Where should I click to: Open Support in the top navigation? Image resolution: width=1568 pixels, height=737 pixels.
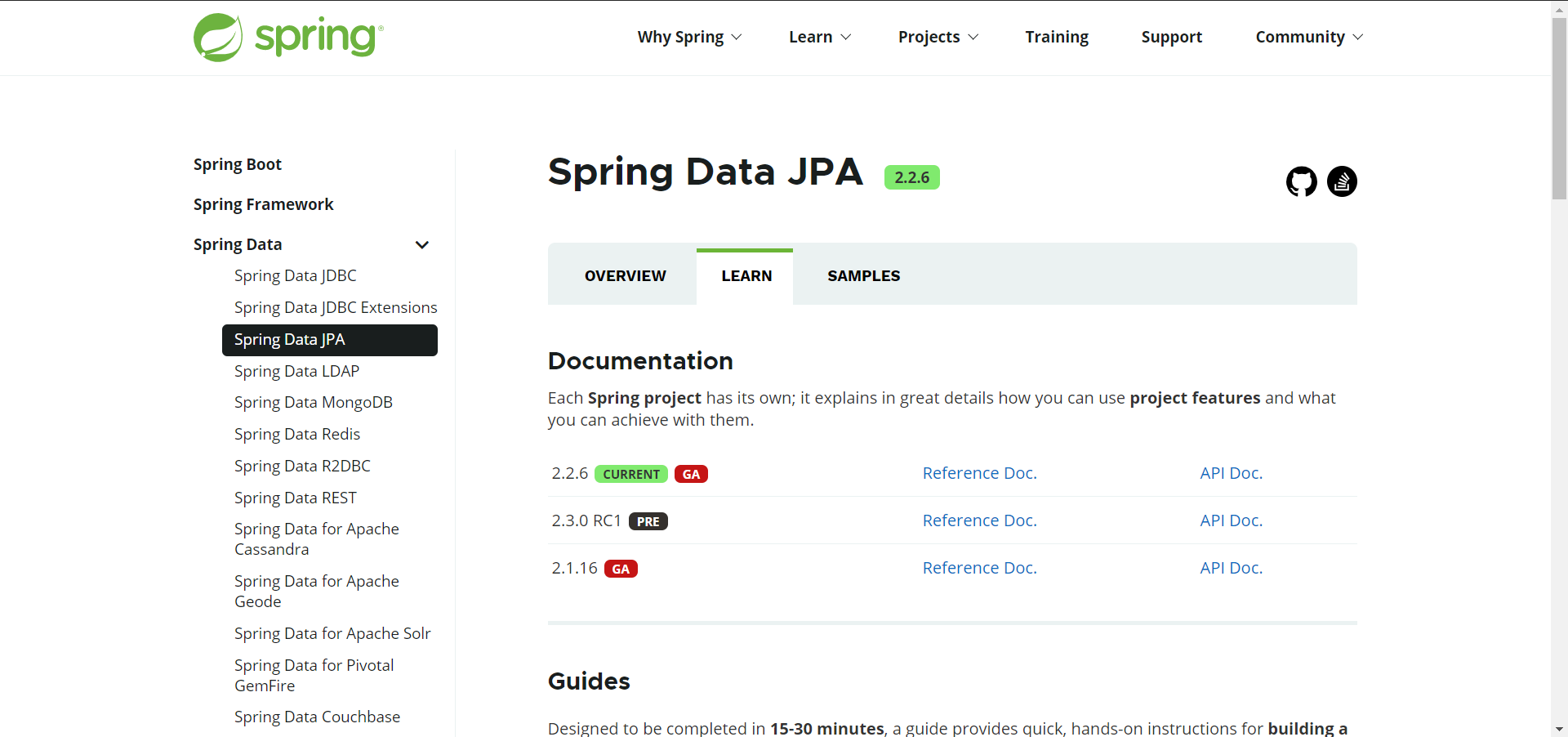click(1171, 37)
